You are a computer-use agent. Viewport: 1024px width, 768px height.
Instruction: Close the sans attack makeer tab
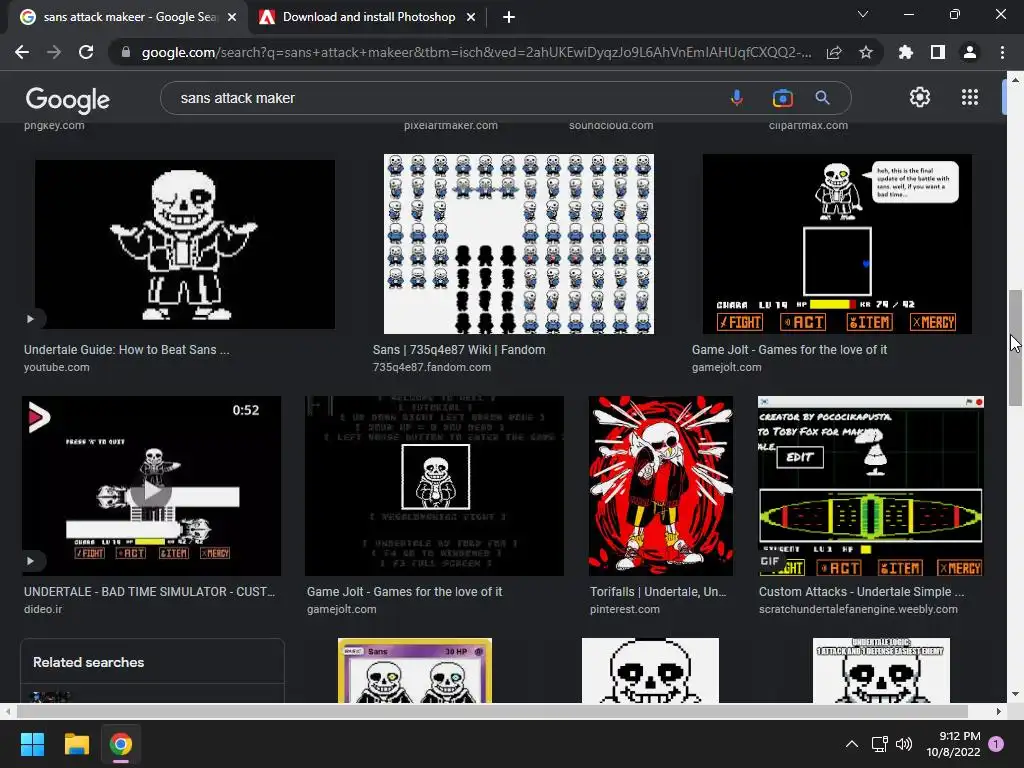232,18
